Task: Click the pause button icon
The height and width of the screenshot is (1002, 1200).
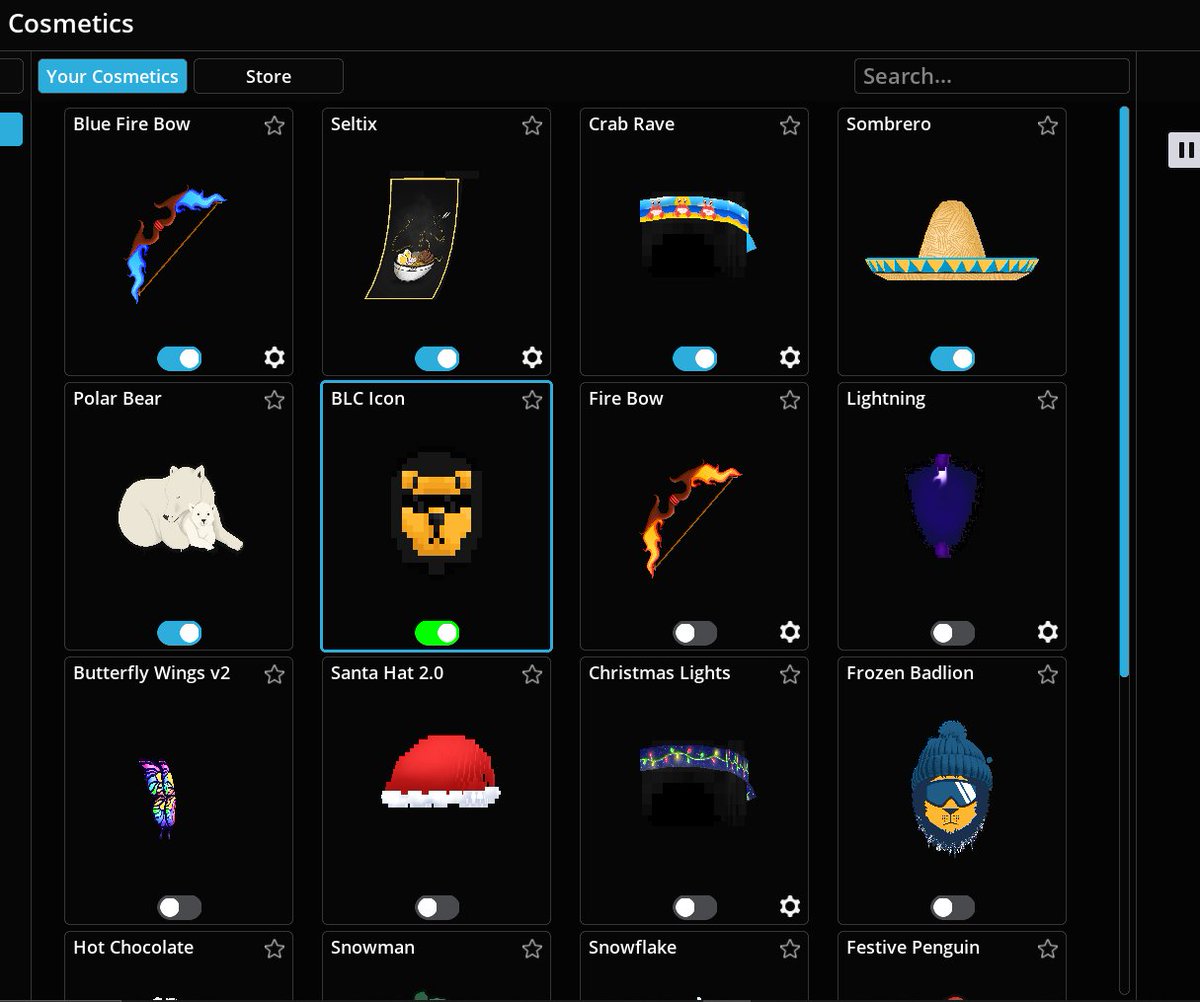Action: point(1185,150)
